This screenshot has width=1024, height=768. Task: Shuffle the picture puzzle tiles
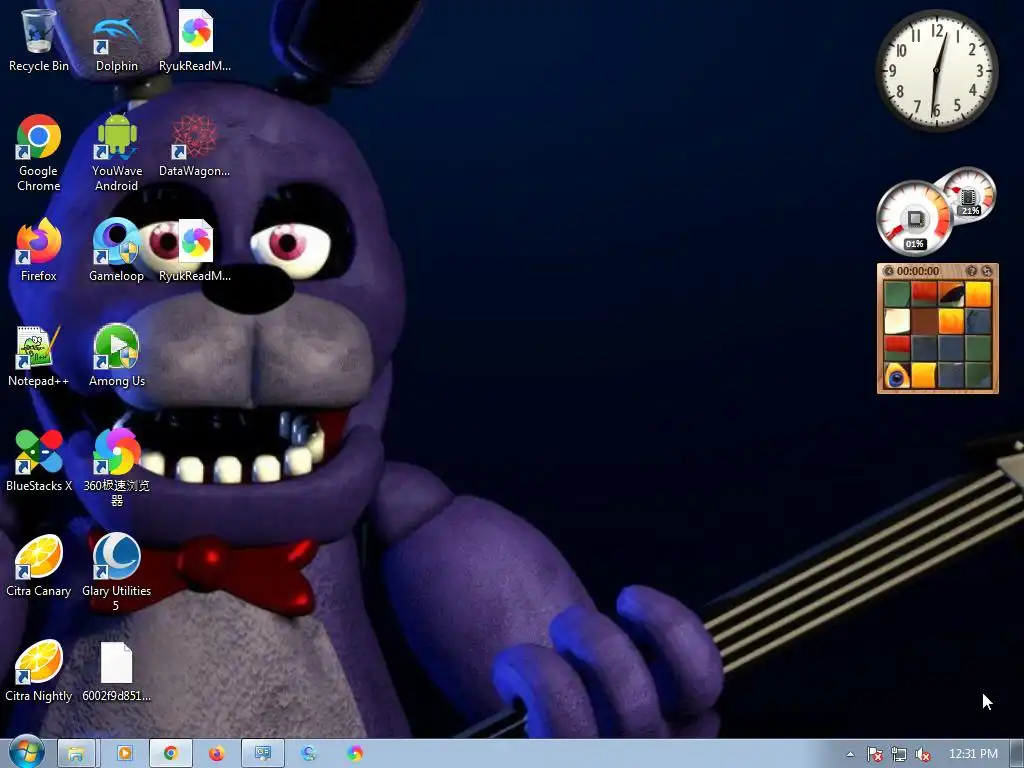pos(987,270)
